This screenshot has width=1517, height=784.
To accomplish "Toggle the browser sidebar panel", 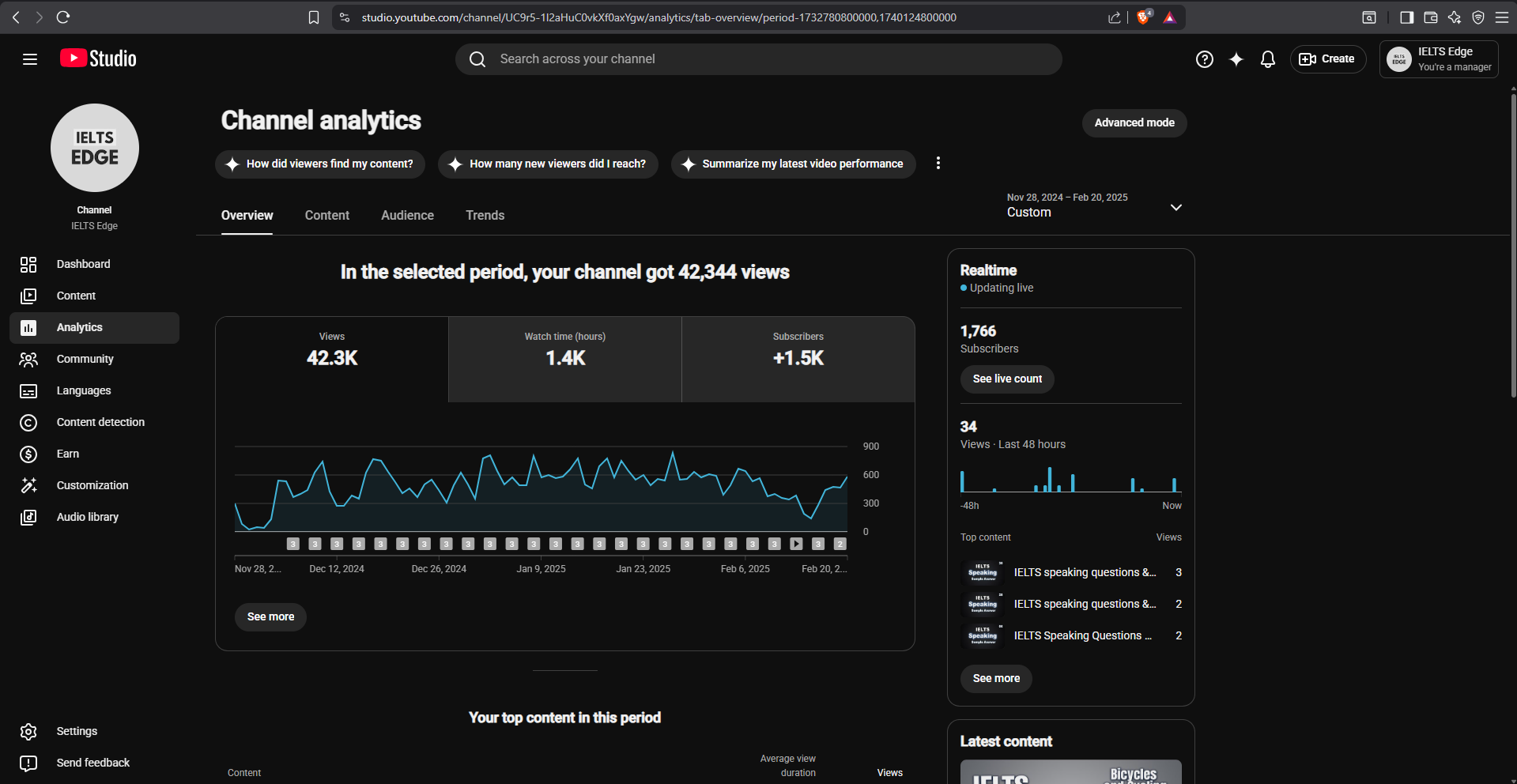I will 1407,17.
